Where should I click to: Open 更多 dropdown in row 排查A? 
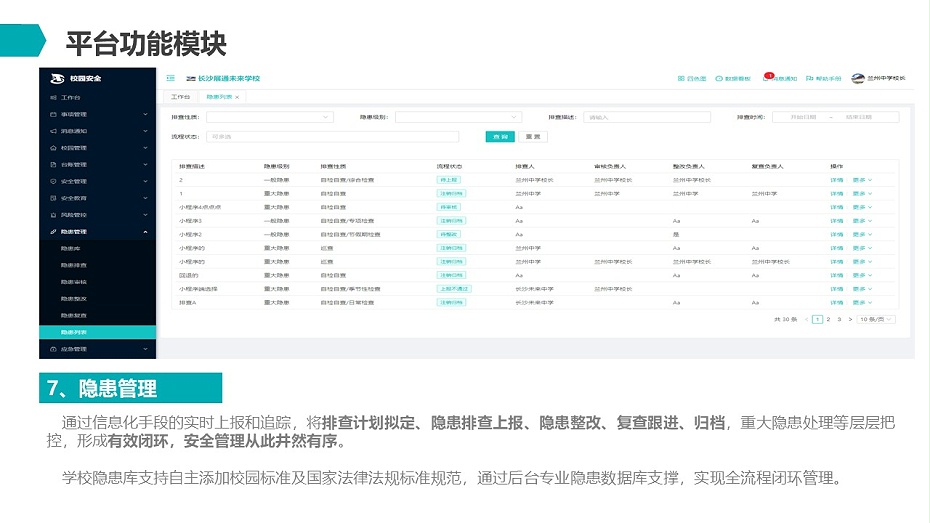pyautogui.click(x=862, y=303)
